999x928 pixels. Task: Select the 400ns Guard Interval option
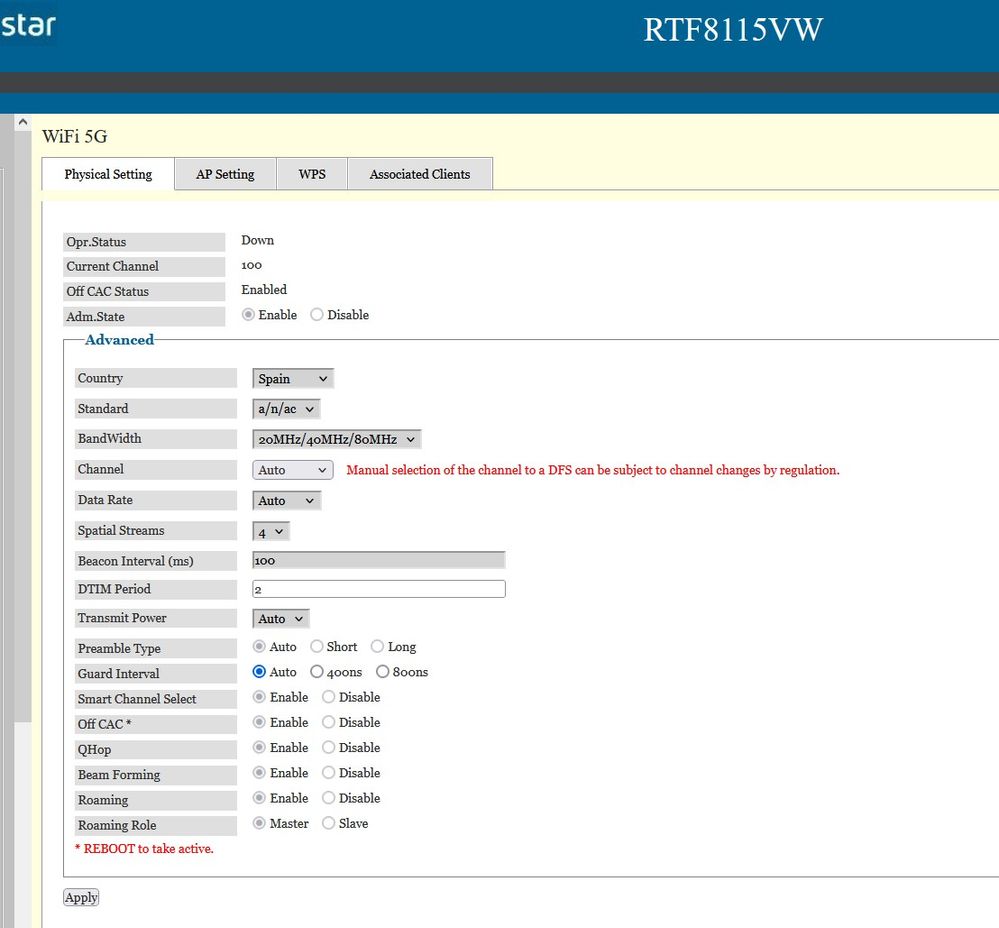pos(317,672)
